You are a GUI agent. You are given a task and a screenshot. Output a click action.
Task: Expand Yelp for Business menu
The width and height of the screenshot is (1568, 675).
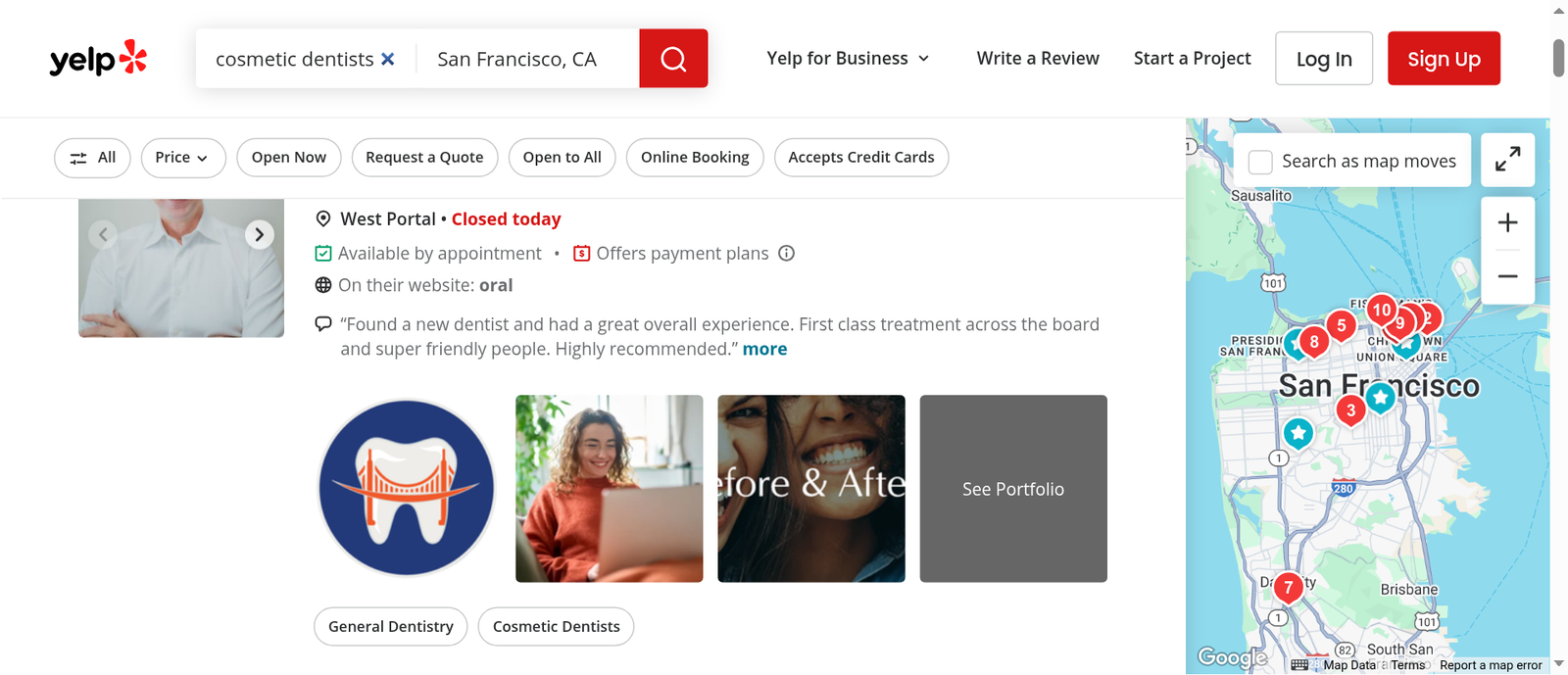[x=848, y=59]
